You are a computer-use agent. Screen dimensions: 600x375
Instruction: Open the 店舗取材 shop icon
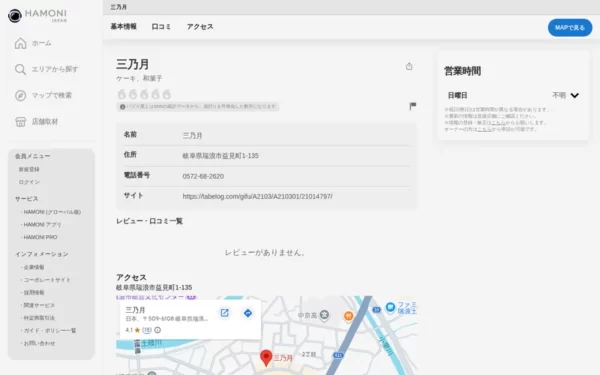point(20,122)
